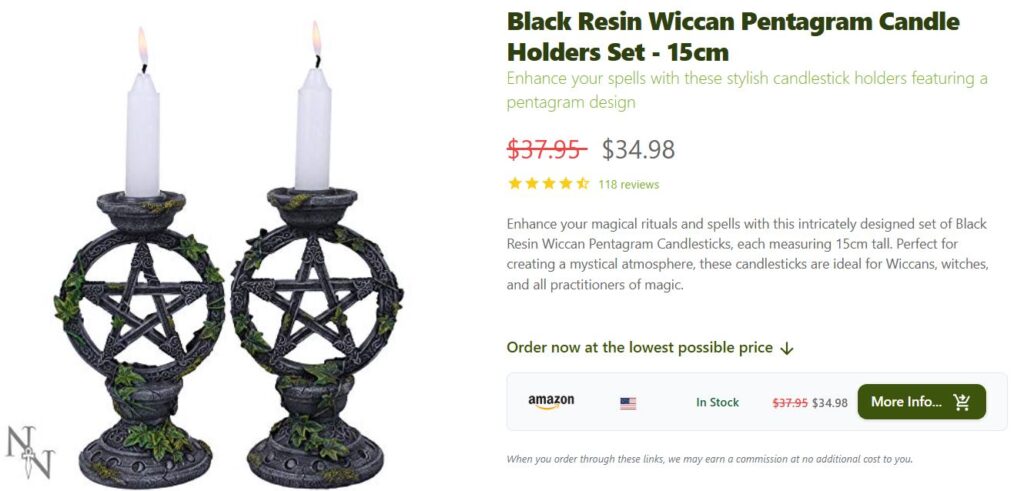This screenshot has width=1024, height=491.
Task: Click the crossed-out $37.95 large price
Action: (x=547, y=150)
